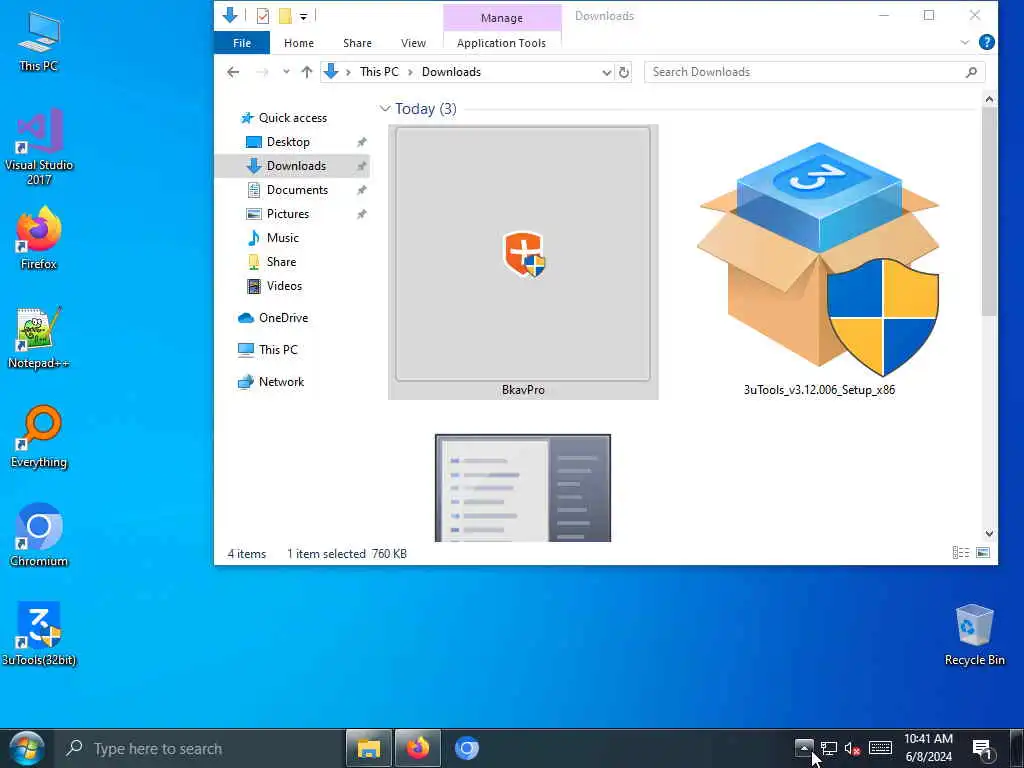1024x768 pixels.
Task: Click the file list scroll up arrow
Action: tap(989, 99)
